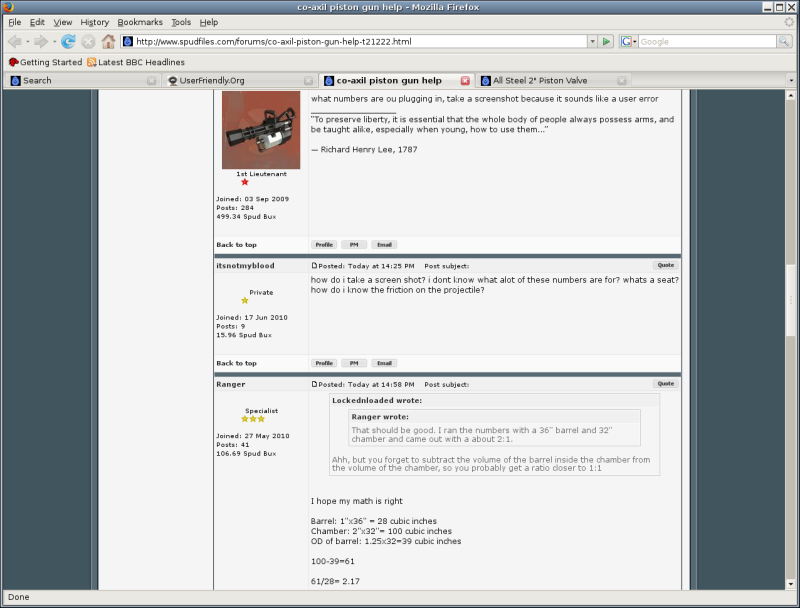Click the Reload page icon
This screenshot has width=800, height=608.
point(68,42)
